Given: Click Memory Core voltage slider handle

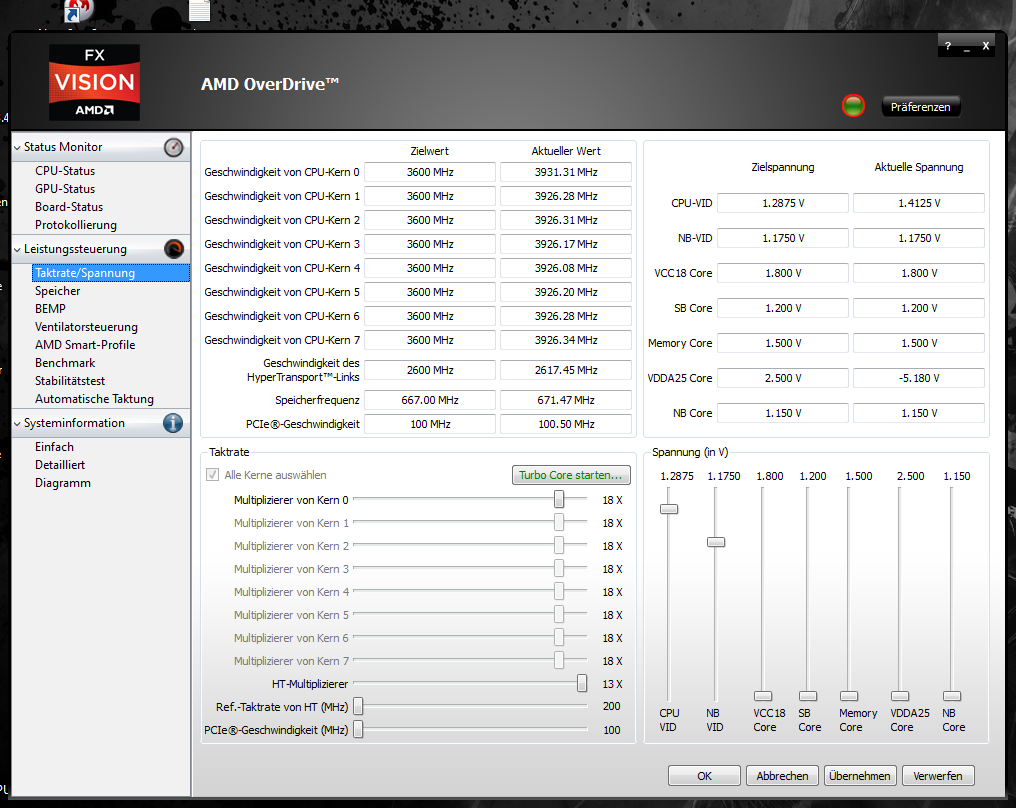Looking at the screenshot, I should pyautogui.click(x=849, y=696).
